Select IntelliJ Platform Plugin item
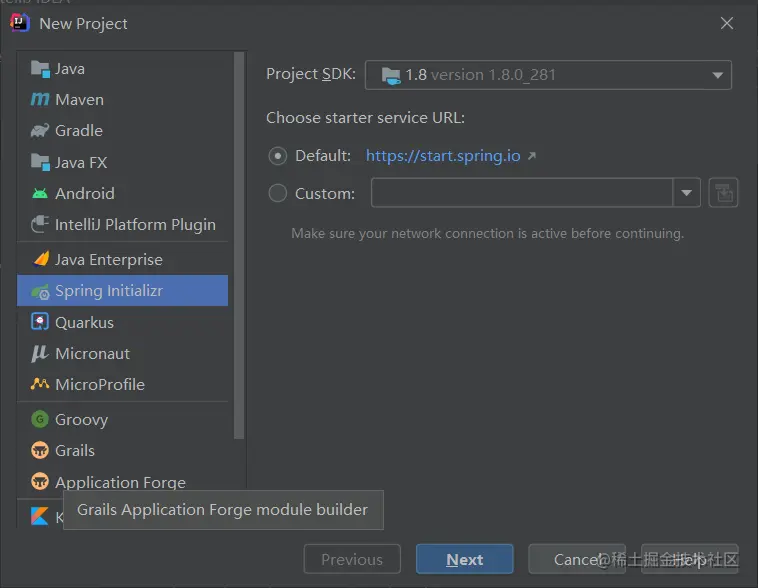758x588 pixels. pyautogui.click(x=135, y=225)
